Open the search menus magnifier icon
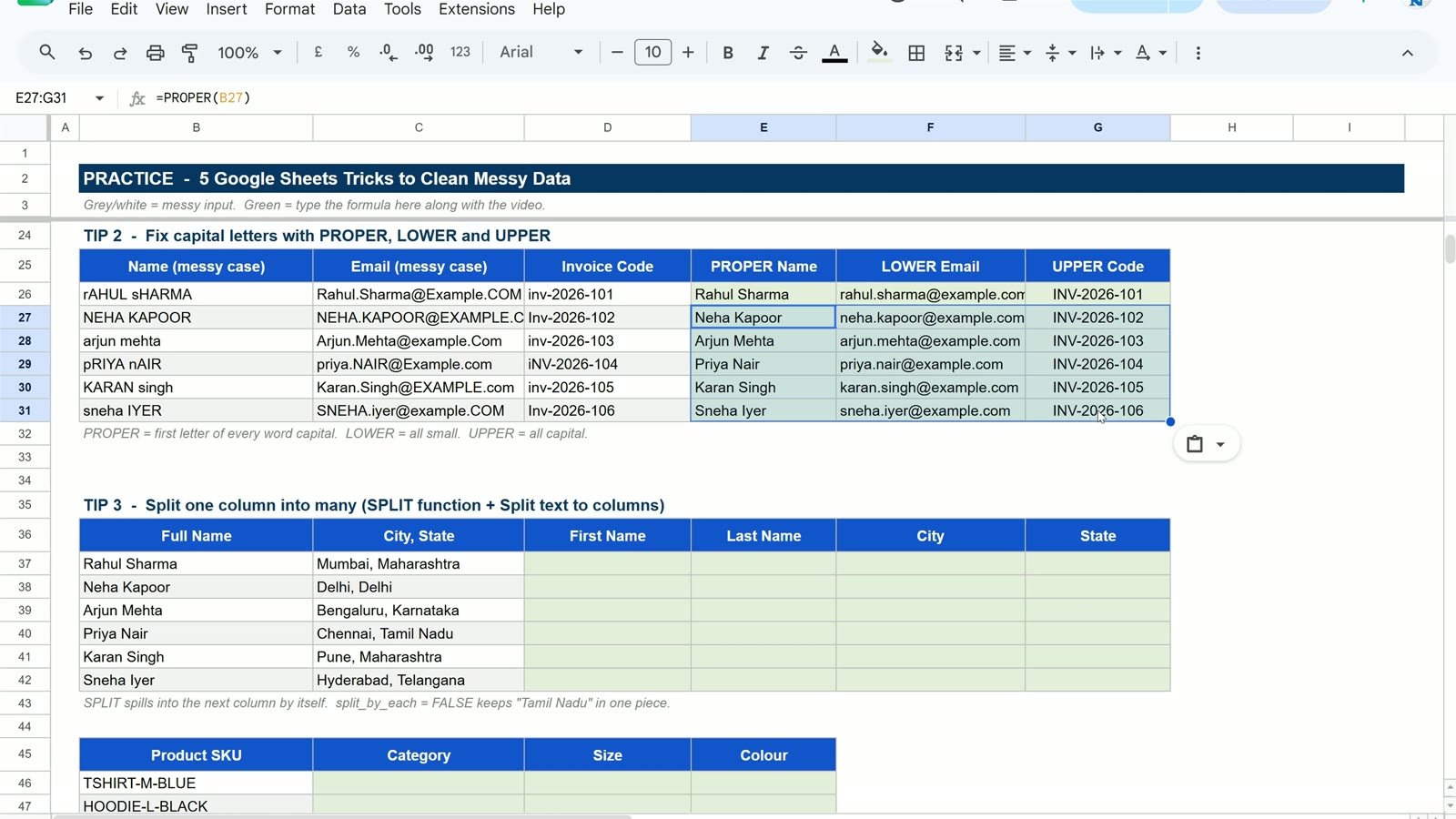 47,53
